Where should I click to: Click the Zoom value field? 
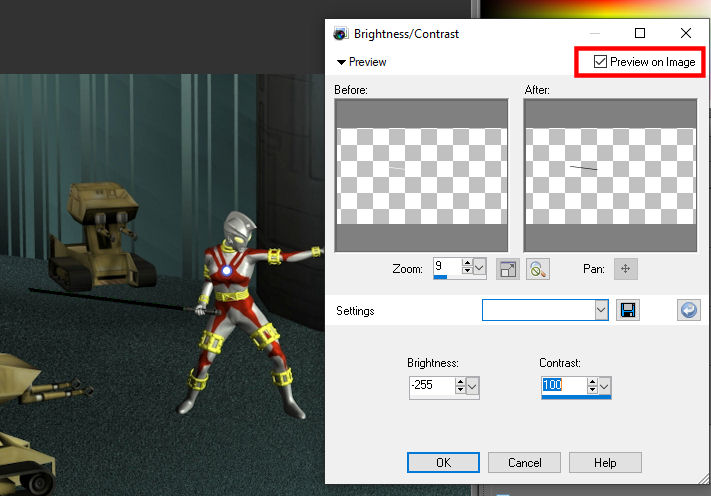[x=448, y=266]
